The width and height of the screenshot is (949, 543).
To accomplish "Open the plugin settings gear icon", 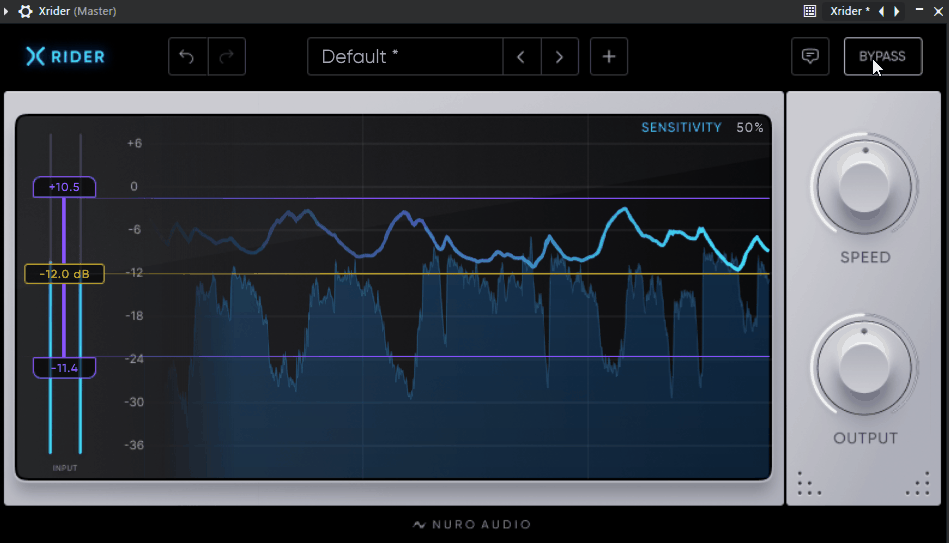I will [25, 11].
